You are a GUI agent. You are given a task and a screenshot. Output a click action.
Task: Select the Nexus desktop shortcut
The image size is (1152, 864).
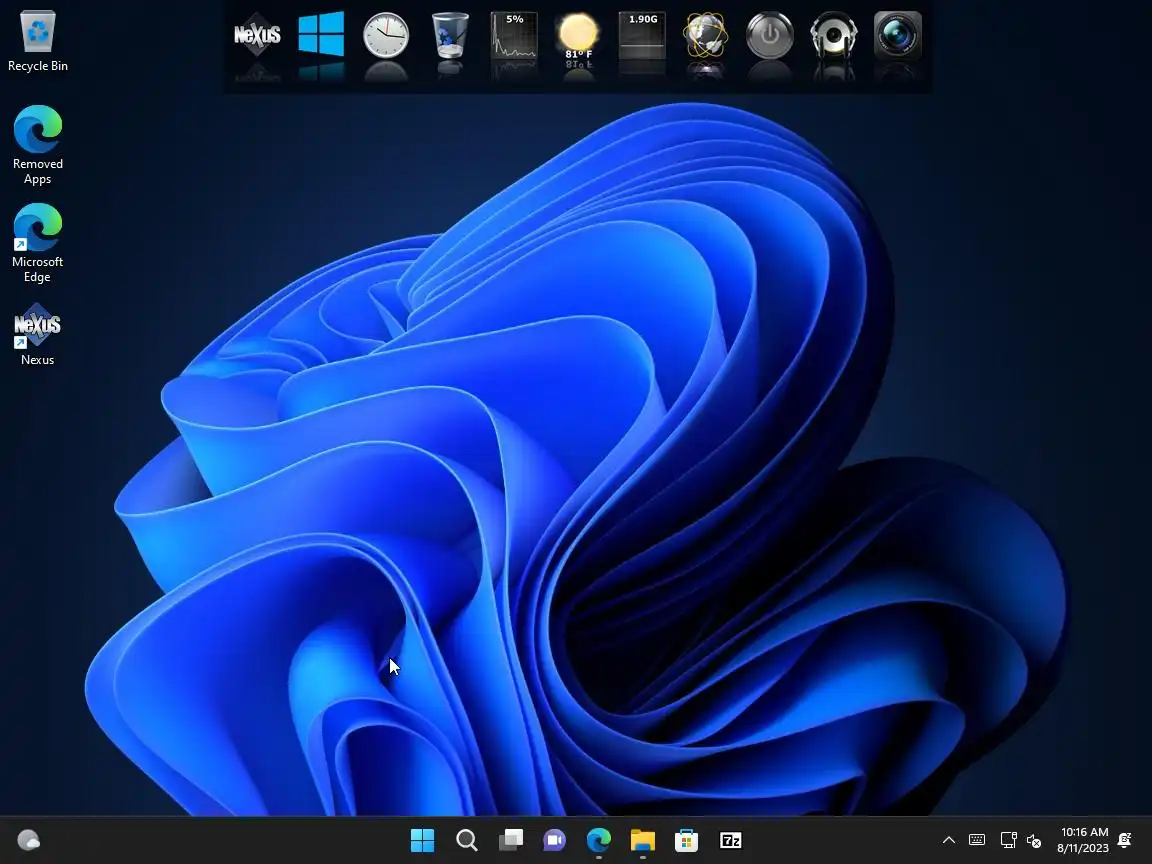37,334
